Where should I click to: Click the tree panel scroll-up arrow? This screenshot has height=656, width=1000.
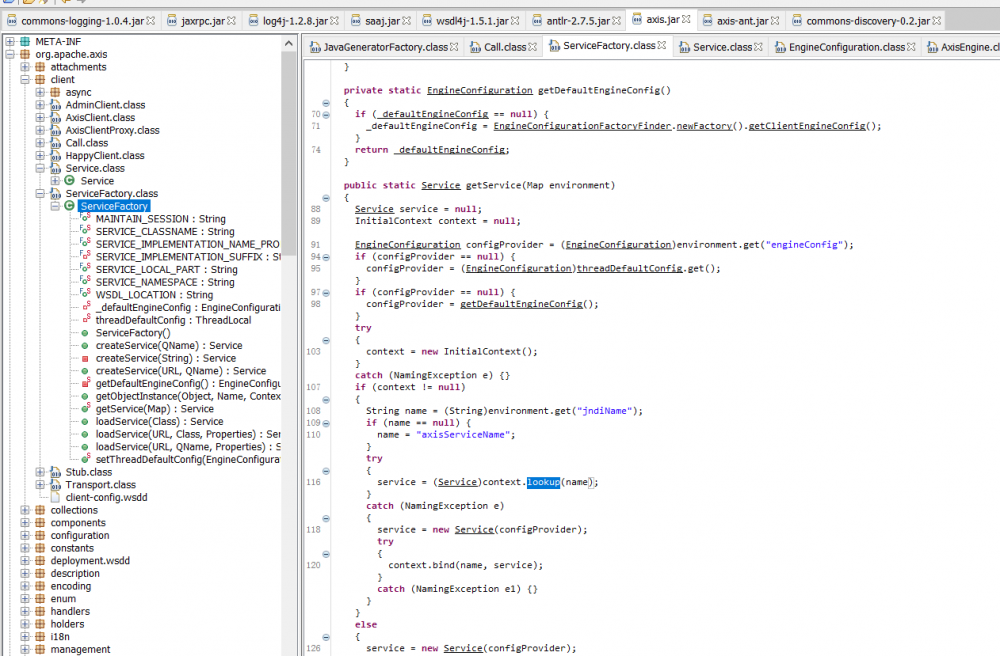click(x=289, y=41)
